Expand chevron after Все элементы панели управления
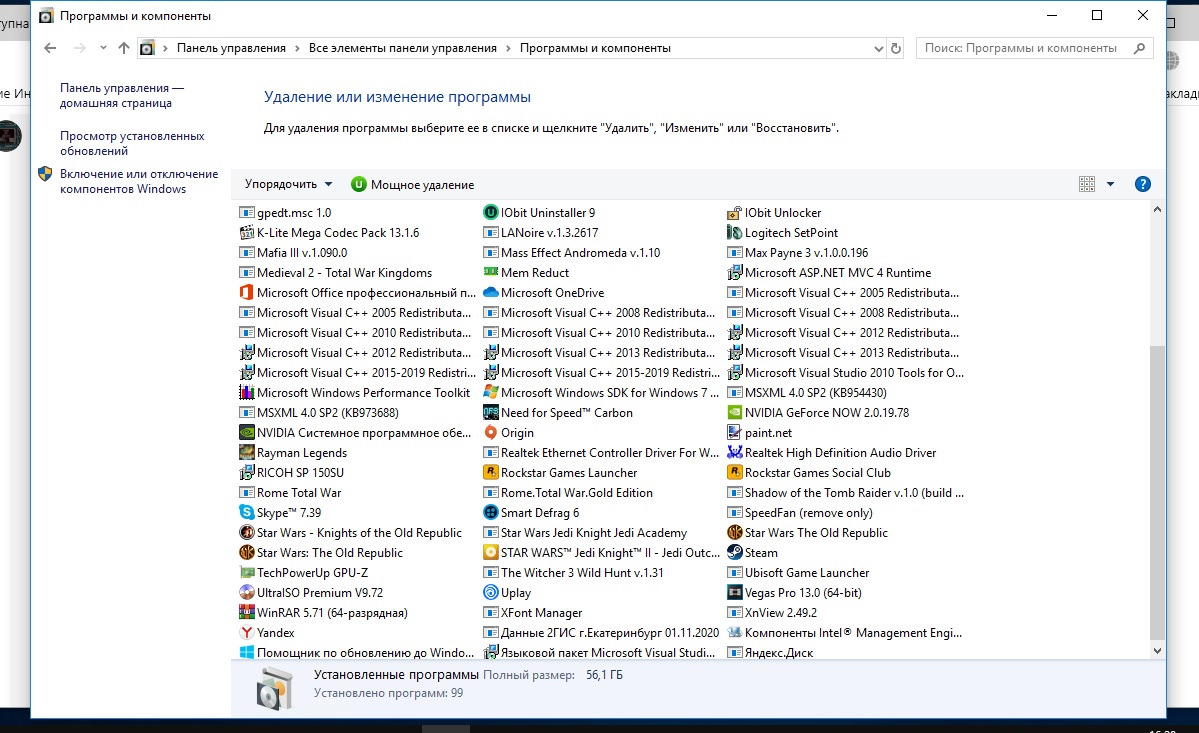 [x=509, y=48]
